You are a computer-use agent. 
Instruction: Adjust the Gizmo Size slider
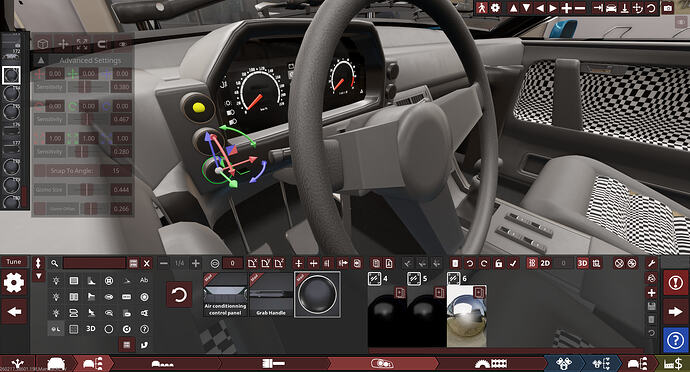[88, 190]
